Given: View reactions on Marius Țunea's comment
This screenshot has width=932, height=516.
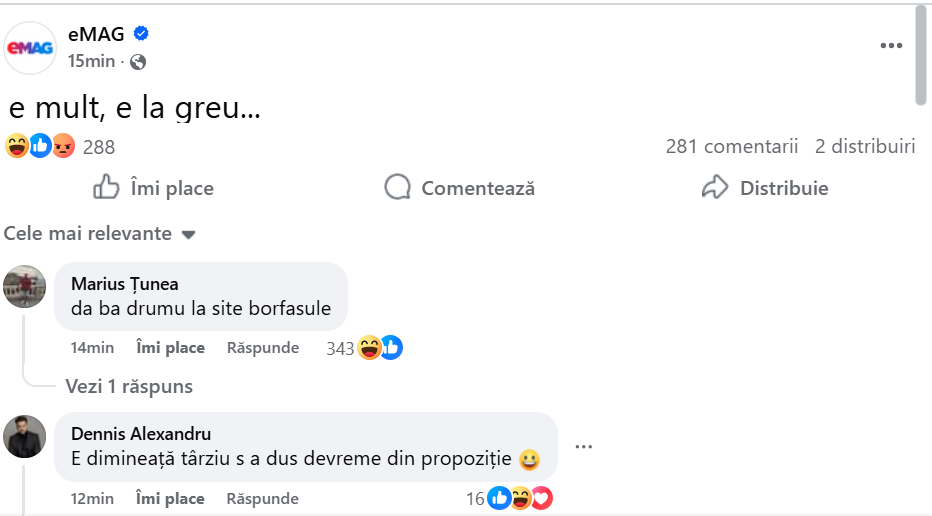Looking at the screenshot, I should [365, 348].
